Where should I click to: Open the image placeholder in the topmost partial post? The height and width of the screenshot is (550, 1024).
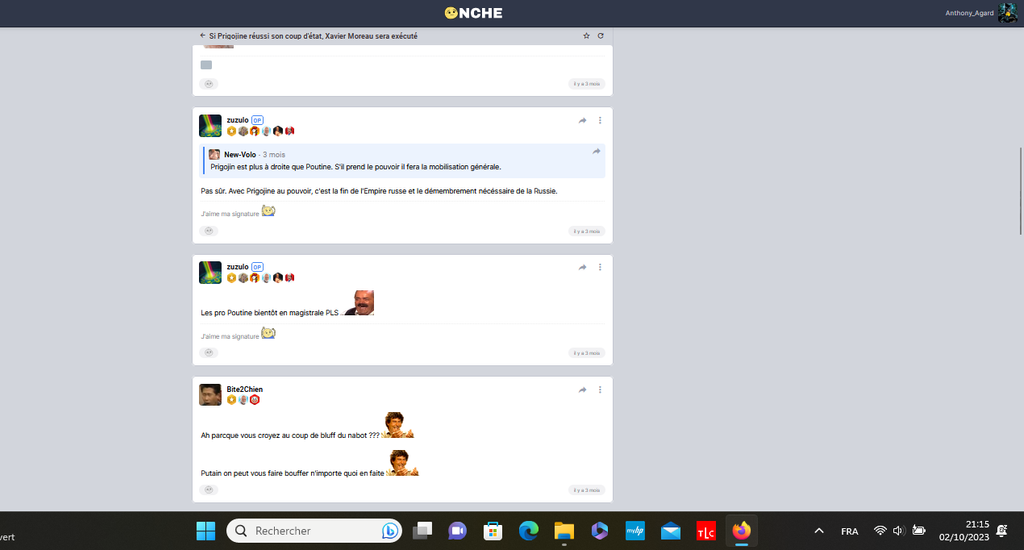[206, 65]
